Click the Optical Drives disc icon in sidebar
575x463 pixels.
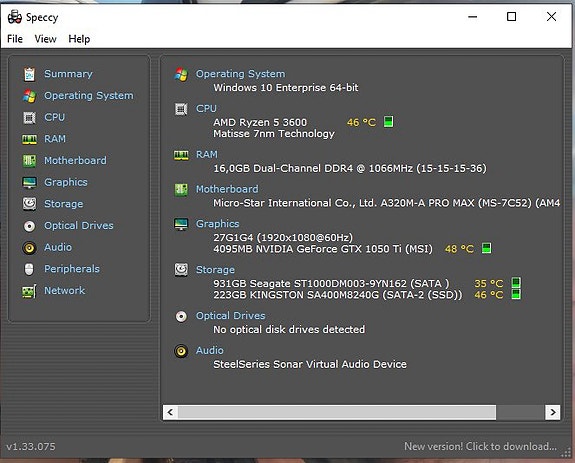click(29, 226)
